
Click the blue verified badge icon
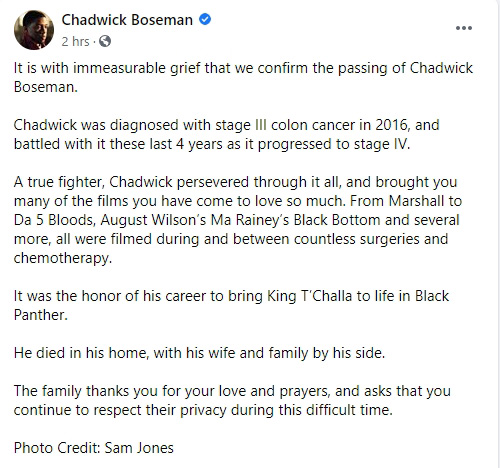coord(205,19)
